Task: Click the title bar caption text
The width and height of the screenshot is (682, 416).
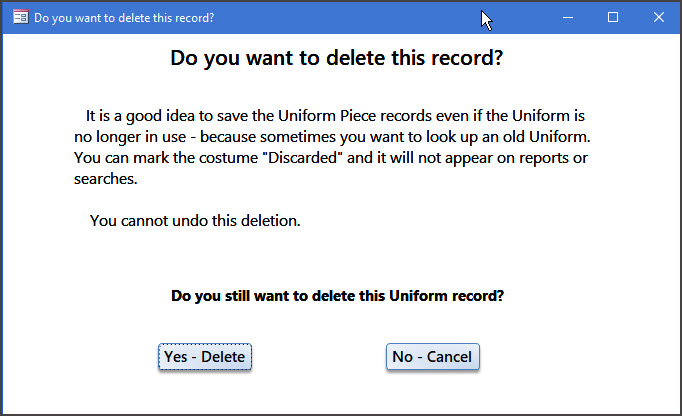Action: [124, 18]
